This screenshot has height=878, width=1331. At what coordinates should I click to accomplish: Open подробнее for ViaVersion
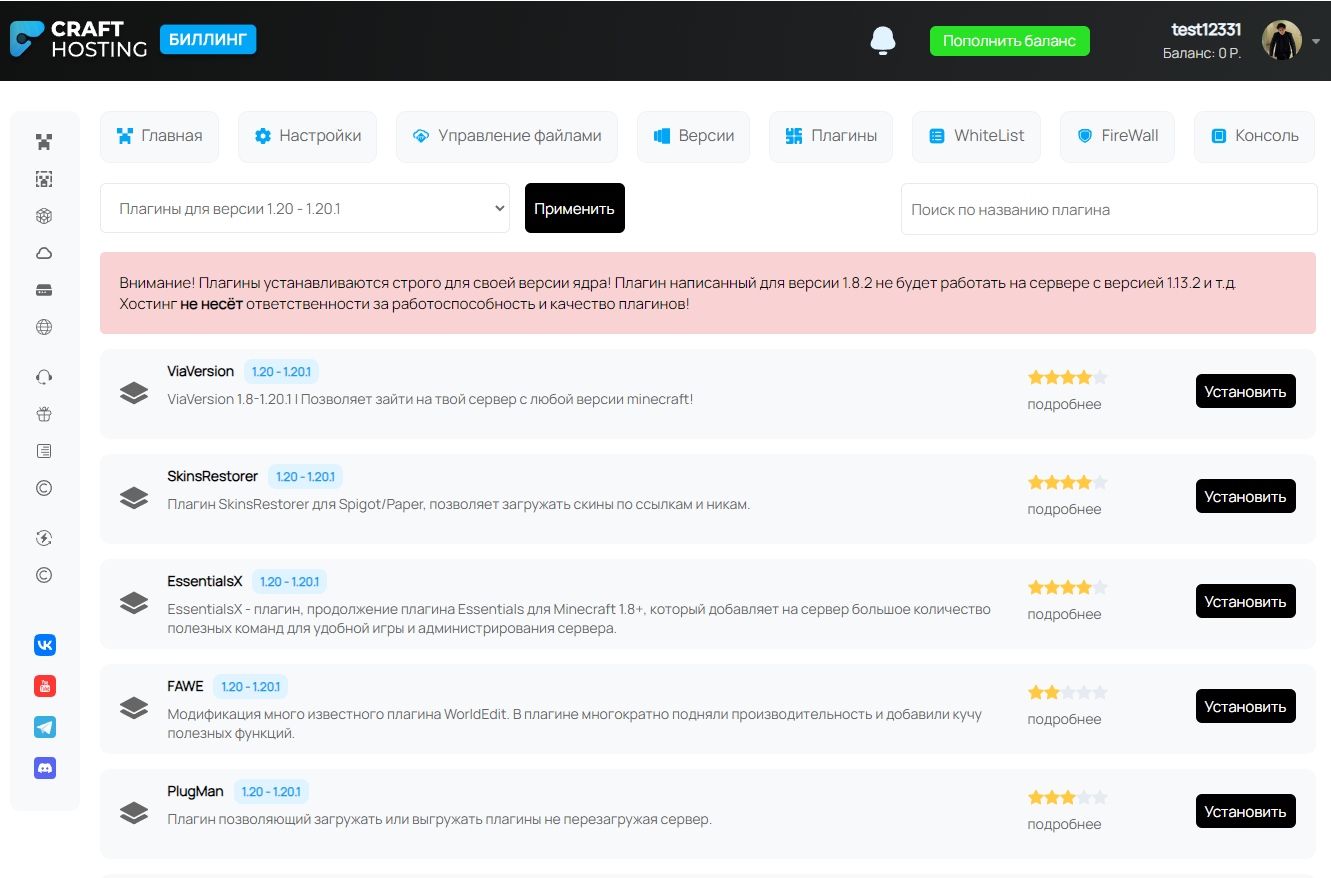point(1064,404)
